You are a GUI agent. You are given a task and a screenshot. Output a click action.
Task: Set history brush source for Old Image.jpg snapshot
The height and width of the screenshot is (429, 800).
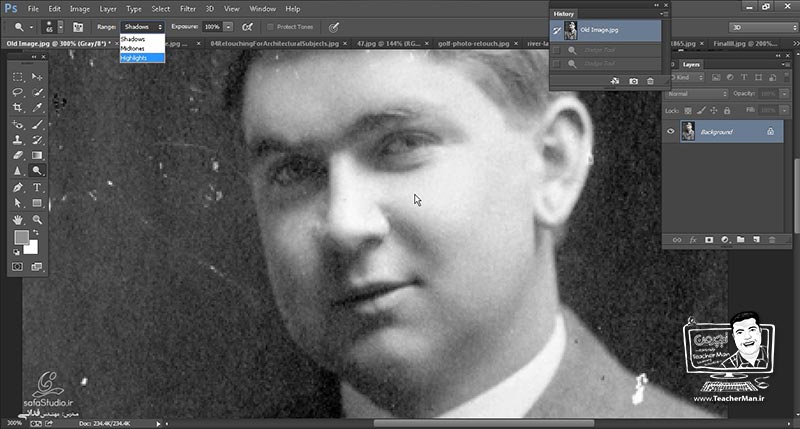557,31
